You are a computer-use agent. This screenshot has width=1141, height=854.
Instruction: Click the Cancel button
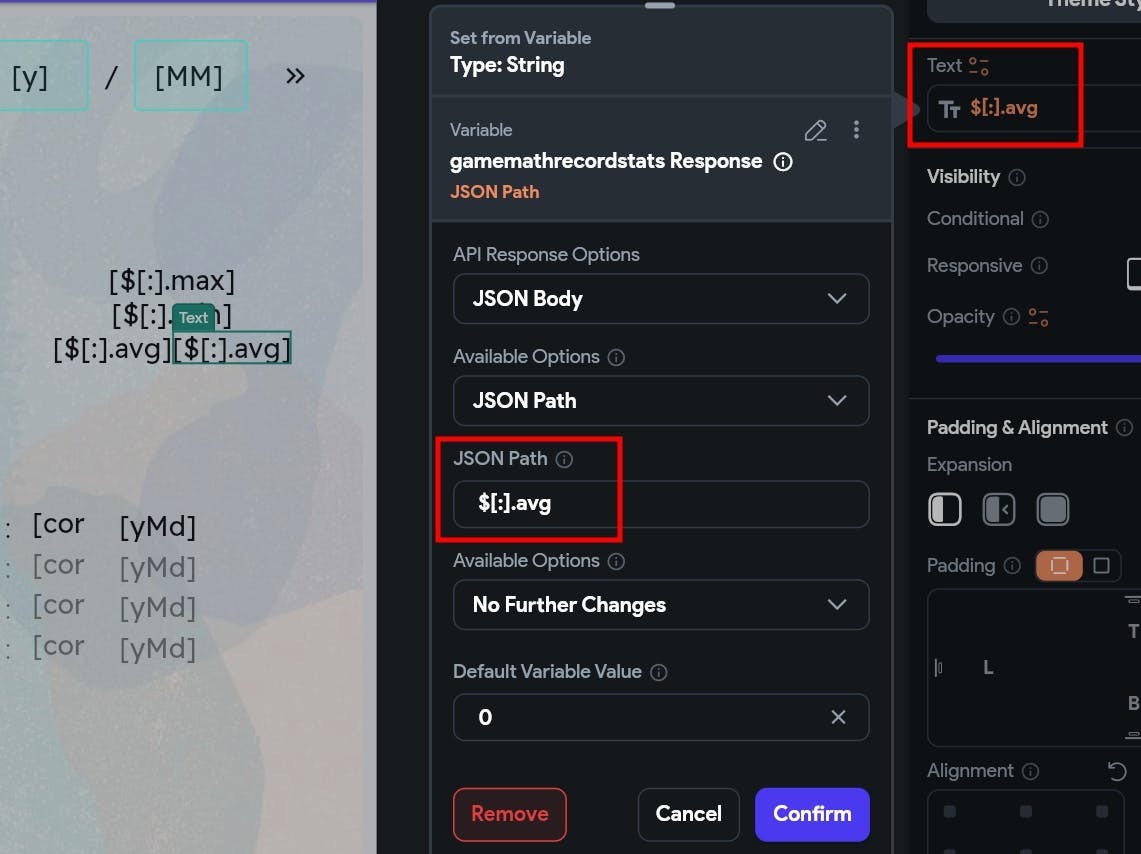tap(688, 814)
